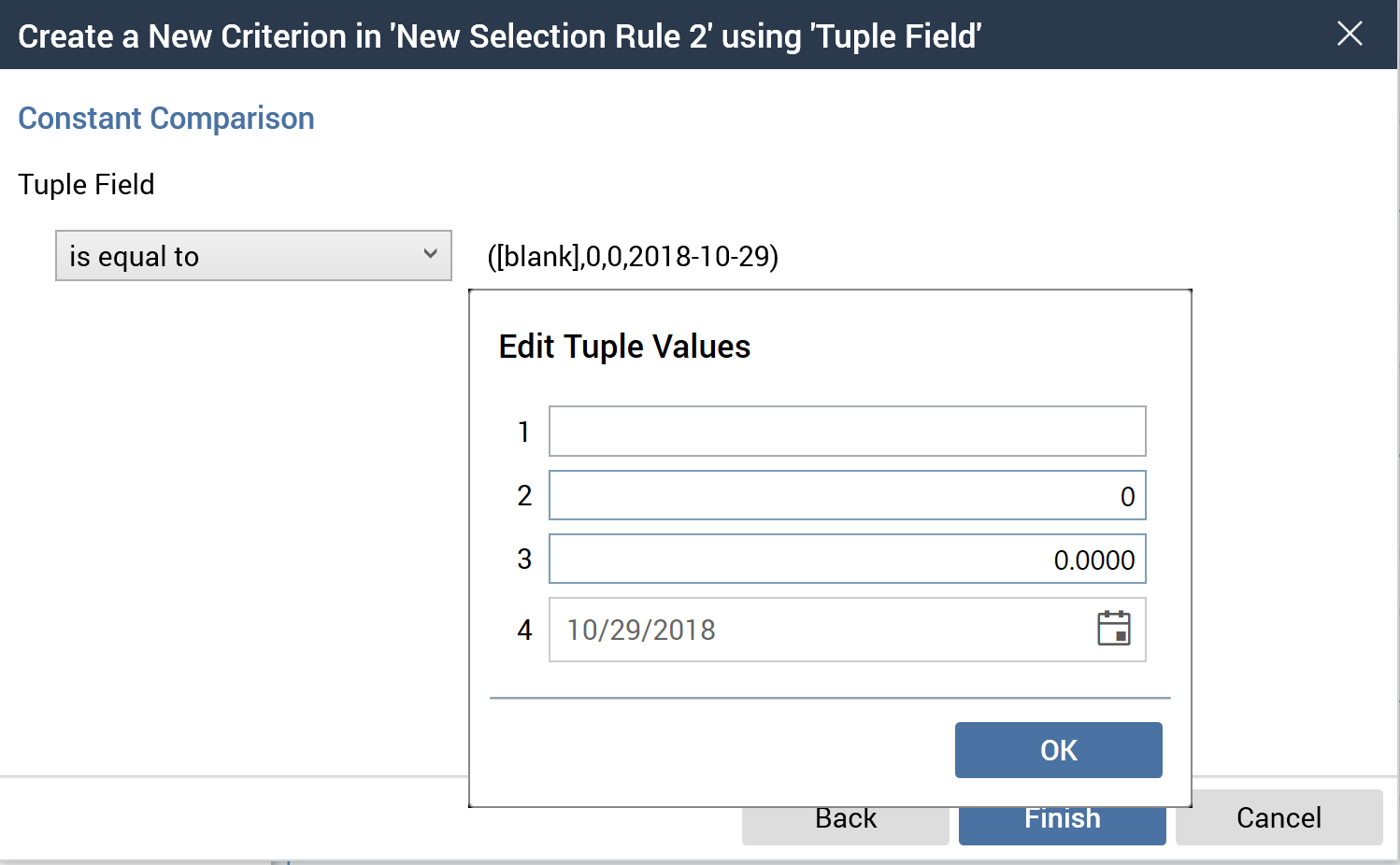Click tuple field 1 text box

(x=847, y=431)
